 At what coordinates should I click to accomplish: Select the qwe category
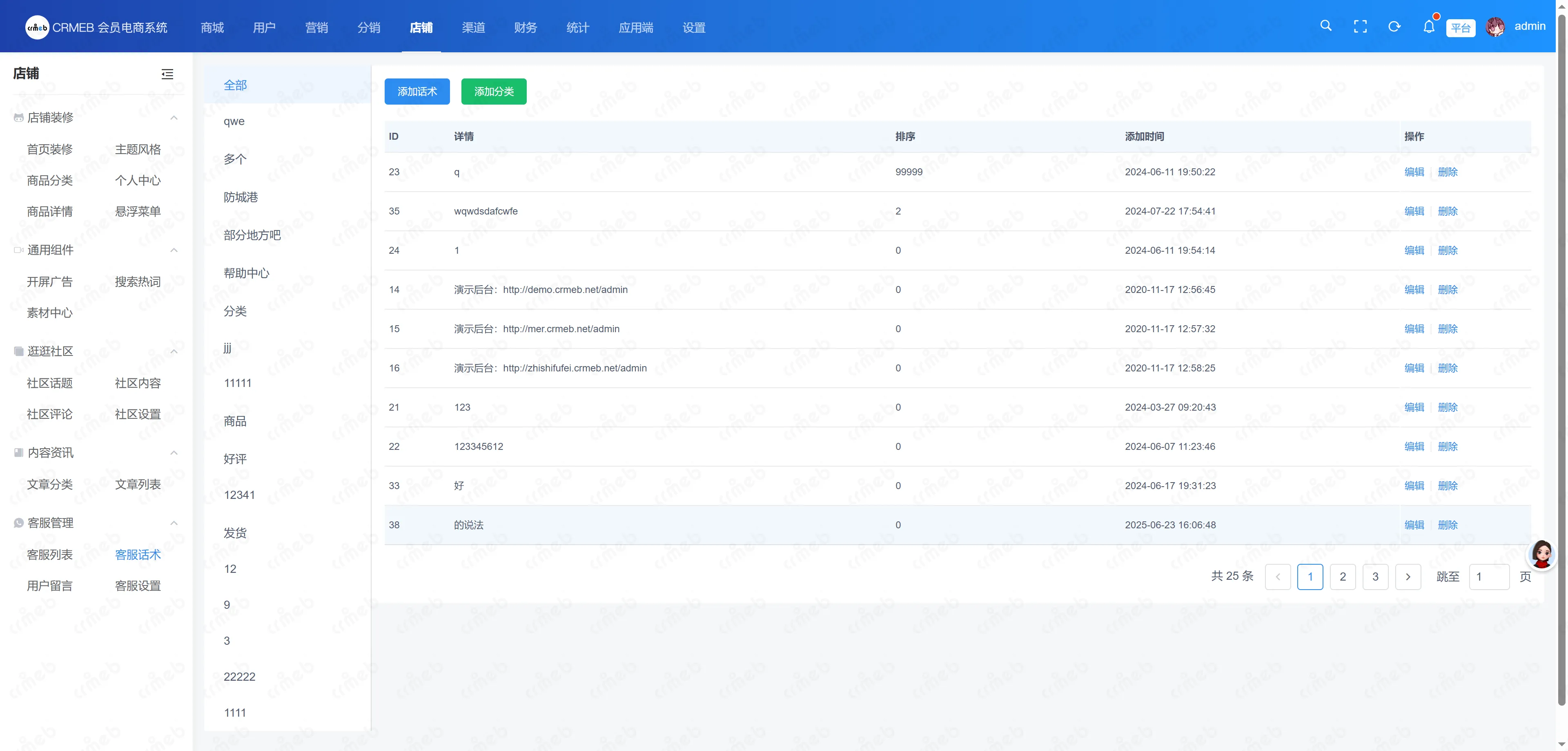287,121
